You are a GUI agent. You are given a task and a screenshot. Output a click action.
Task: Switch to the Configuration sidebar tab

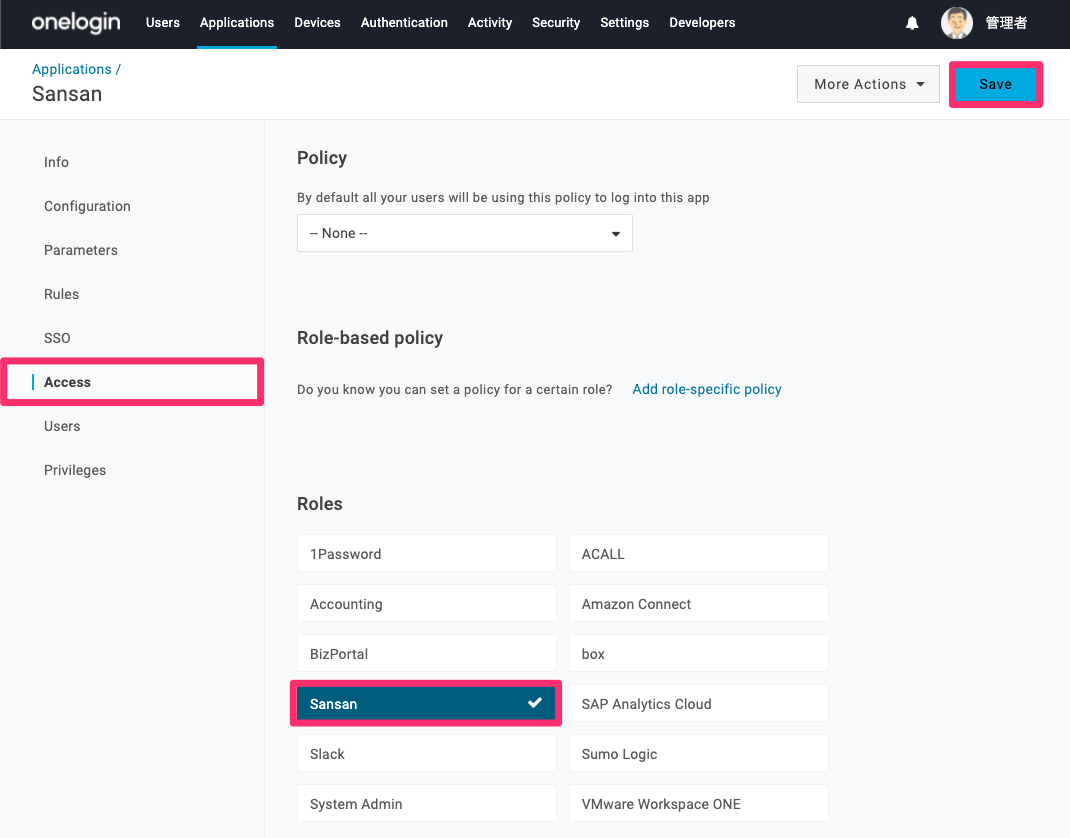point(87,206)
